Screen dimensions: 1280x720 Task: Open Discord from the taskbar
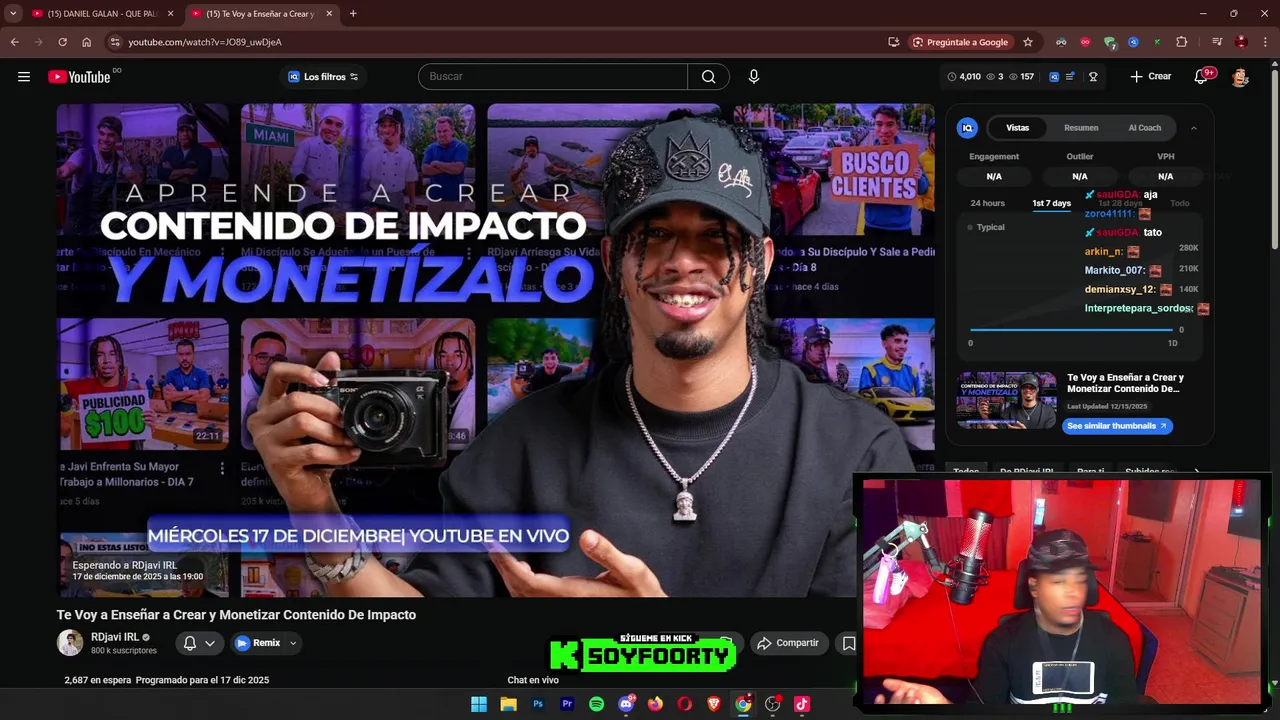pos(626,704)
